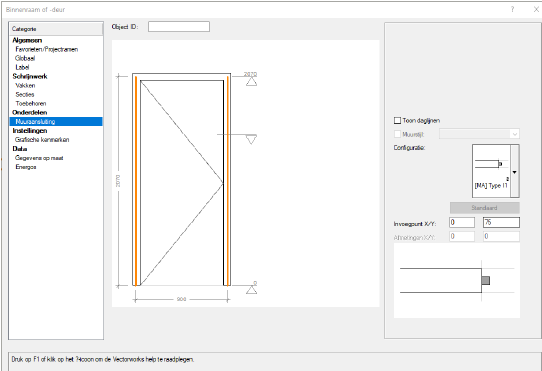The width and height of the screenshot is (542, 371).
Task: Click the middle downward elevation triangle marker
Action: point(251,139)
